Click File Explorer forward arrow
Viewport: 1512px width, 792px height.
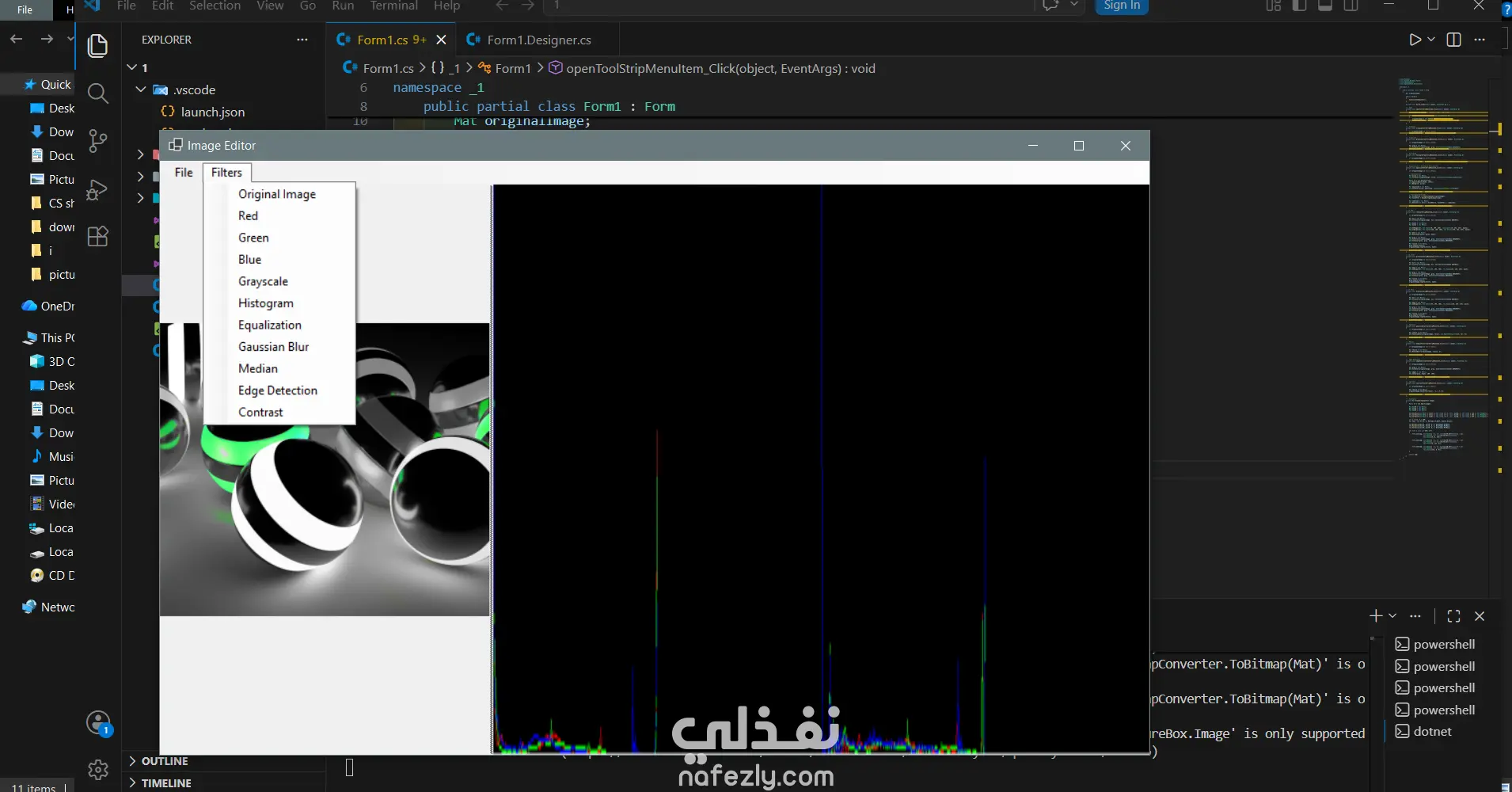(47, 39)
